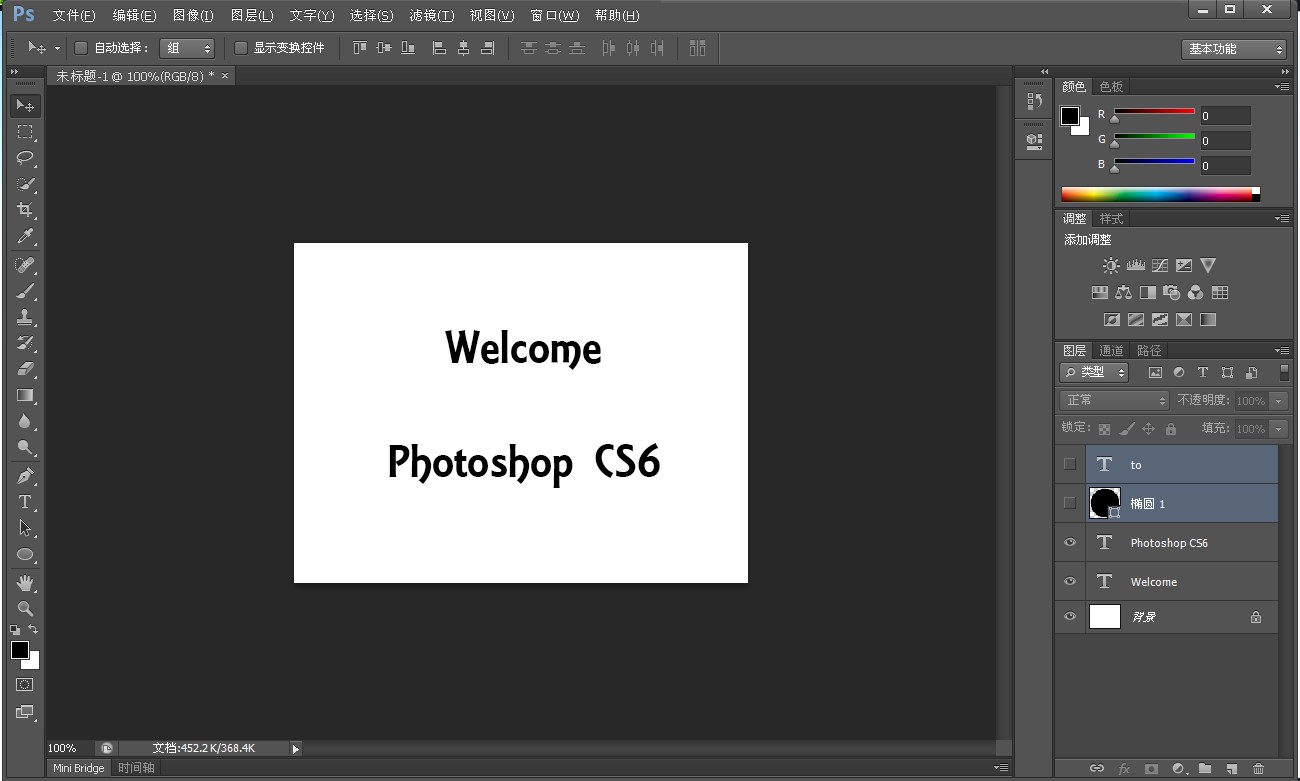
Task: Open the Mini Bridge panel
Action: pos(79,768)
